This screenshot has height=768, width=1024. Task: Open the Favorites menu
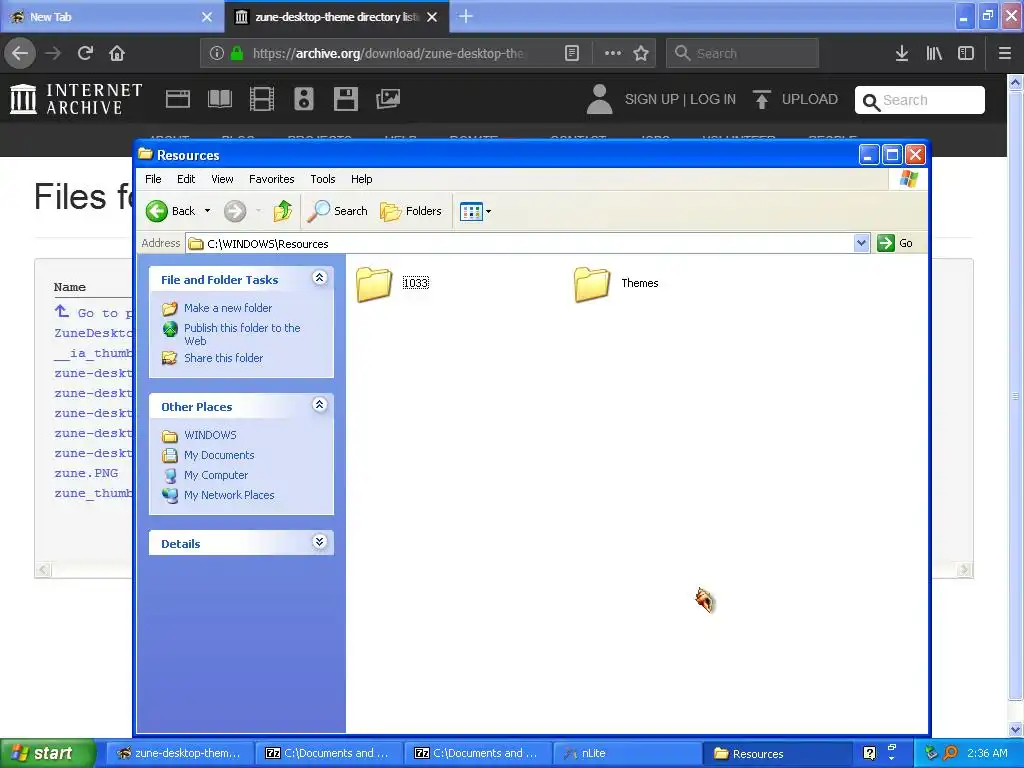pyautogui.click(x=272, y=179)
